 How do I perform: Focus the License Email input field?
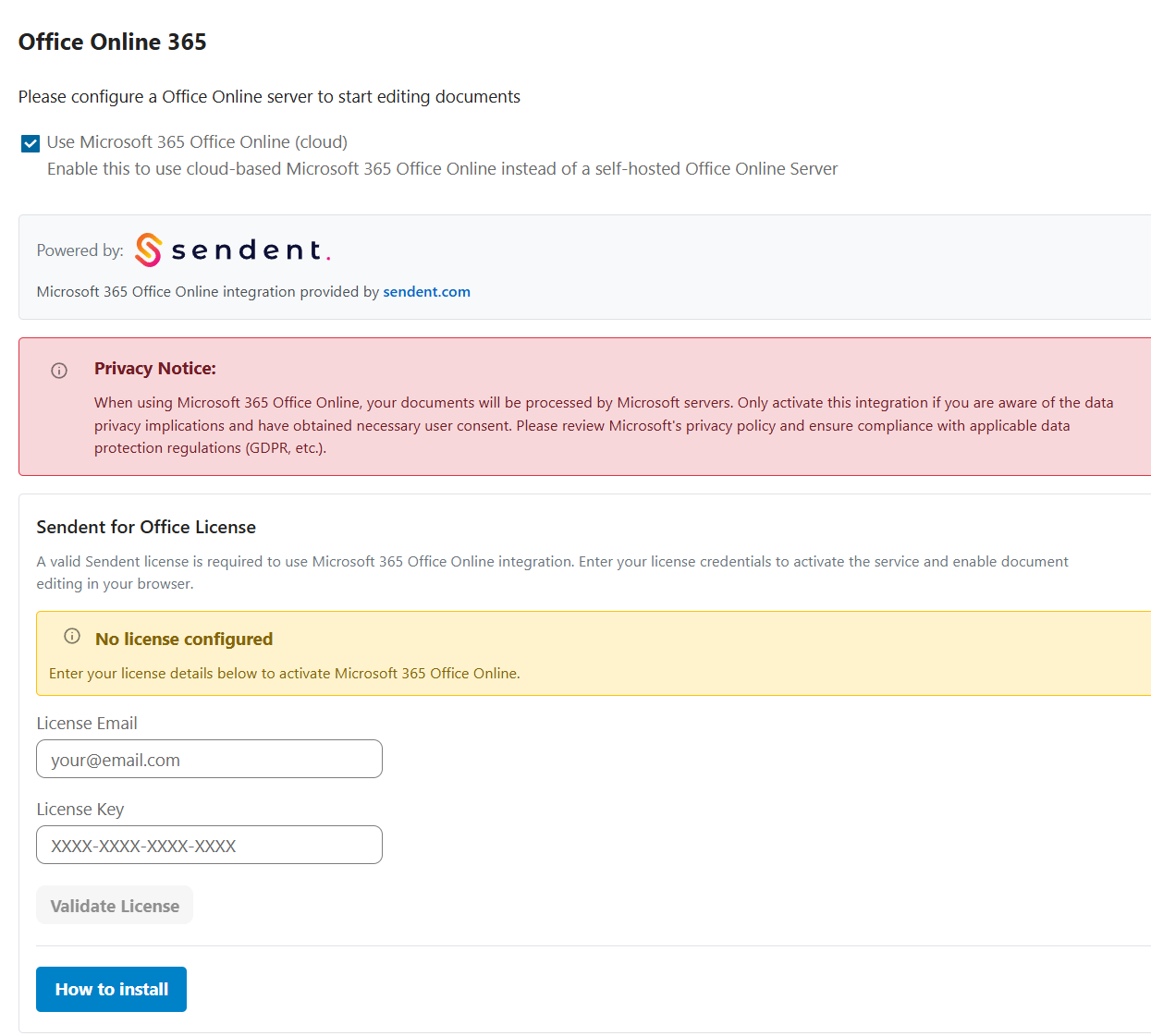209,760
